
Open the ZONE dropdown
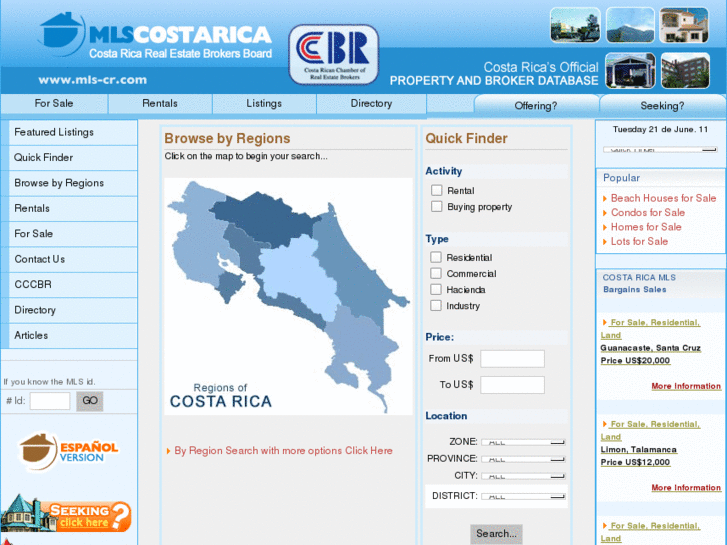[523, 442]
